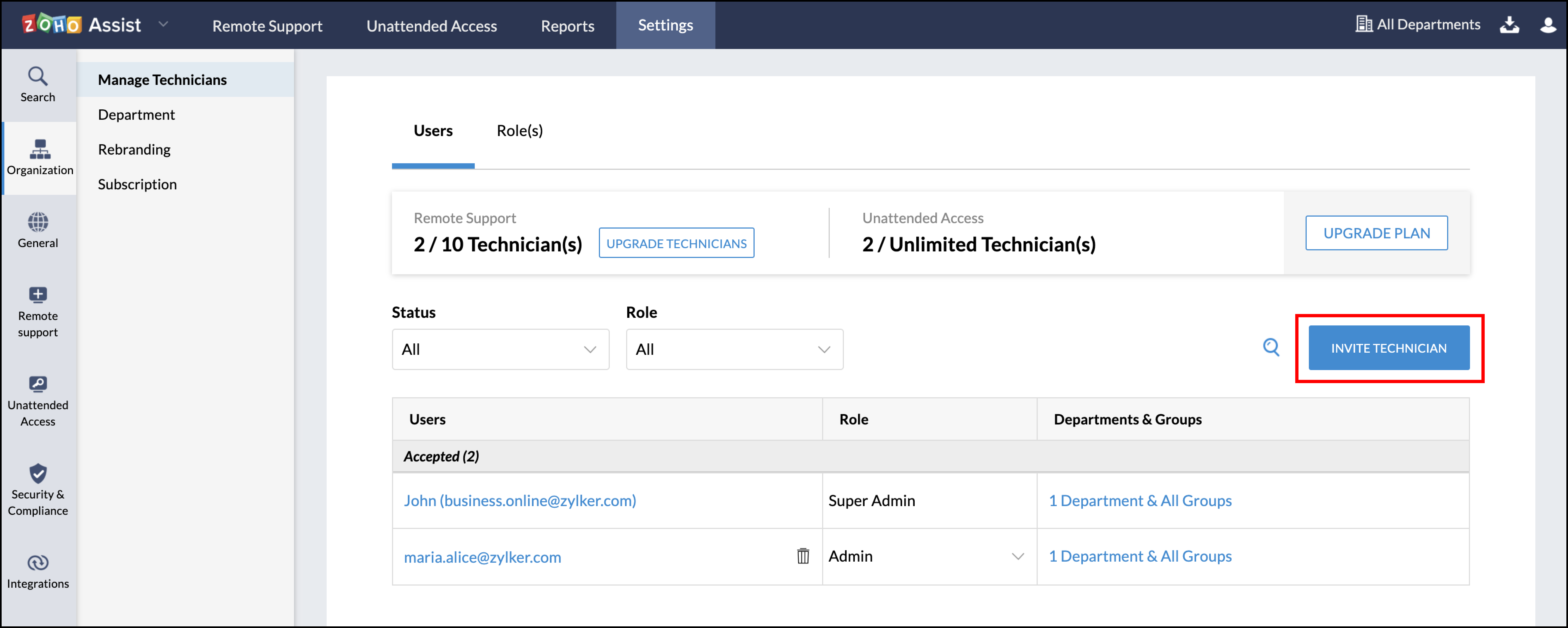
Task: Select Manage Technicians in submenu
Action: pos(186,80)
